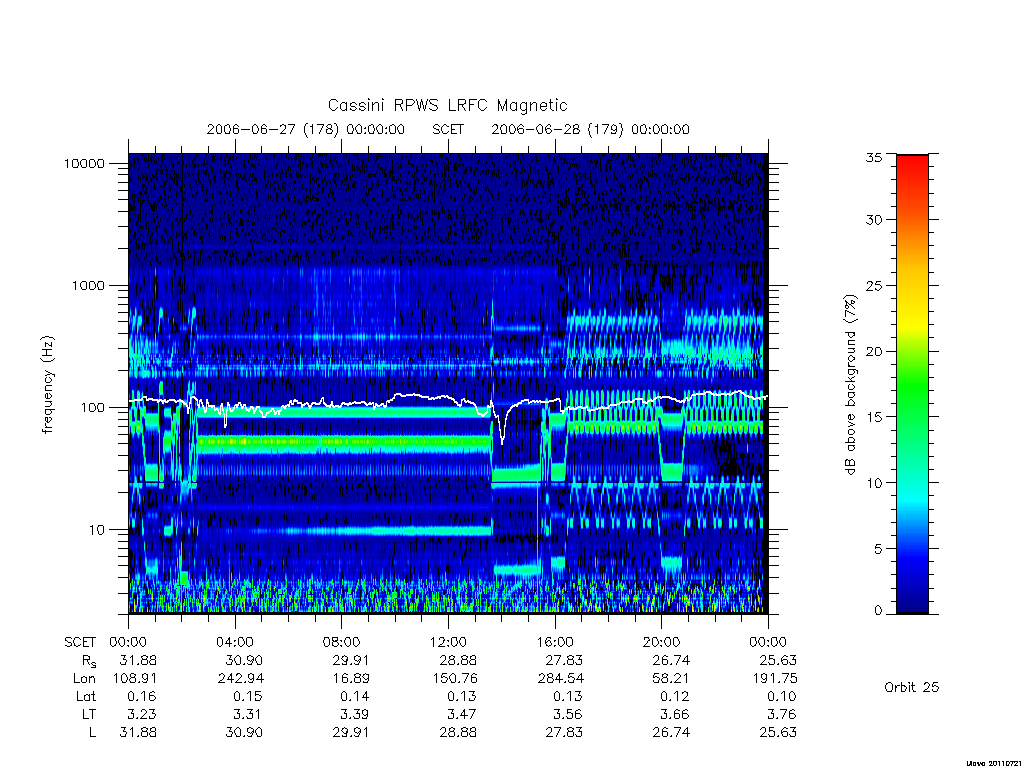
Task: Click the '100' frequency tick label
Action: [92, 408]
